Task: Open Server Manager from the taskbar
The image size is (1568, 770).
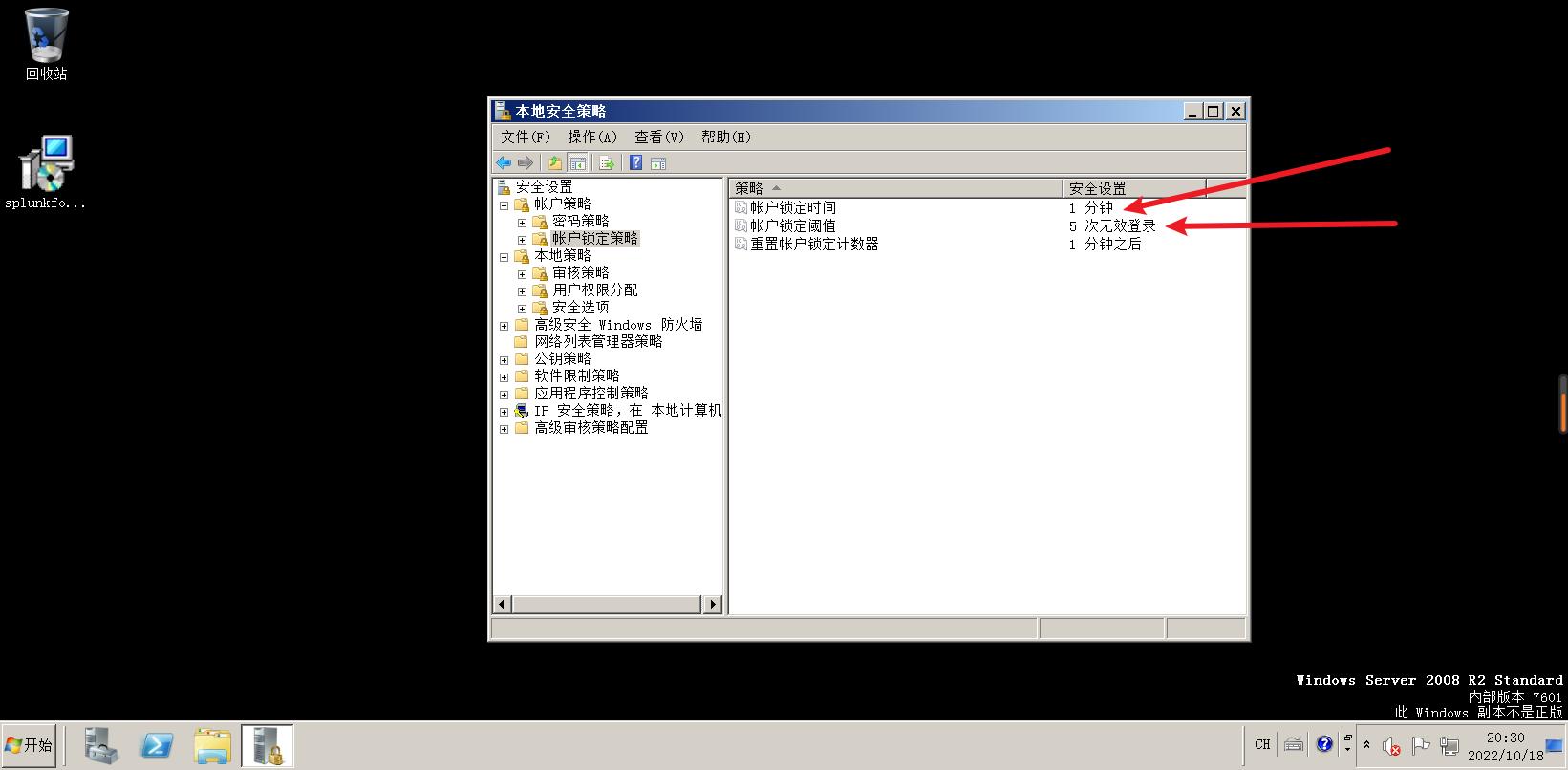Action: (x=100, y=746)
